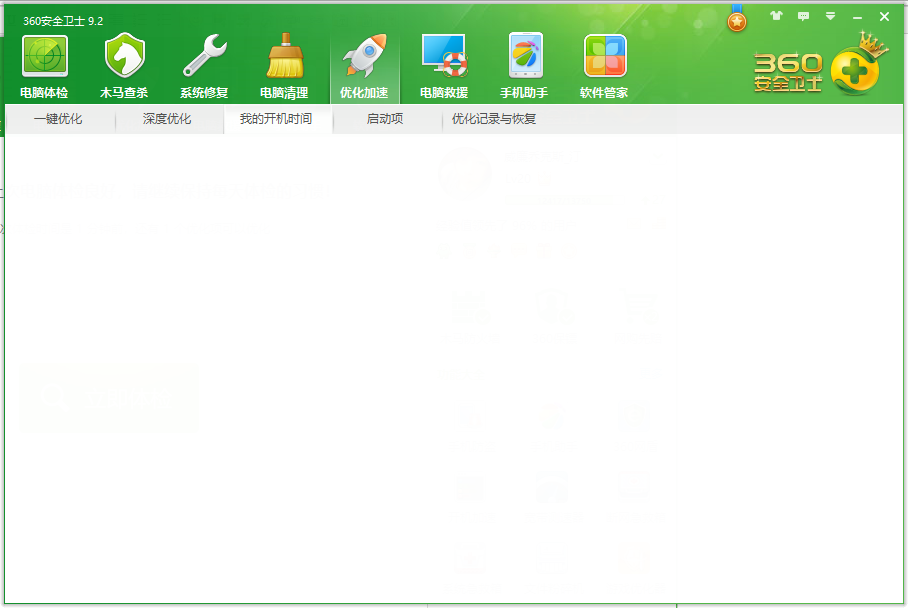Open the feedback speech bubble icon

tap(803, 16)
